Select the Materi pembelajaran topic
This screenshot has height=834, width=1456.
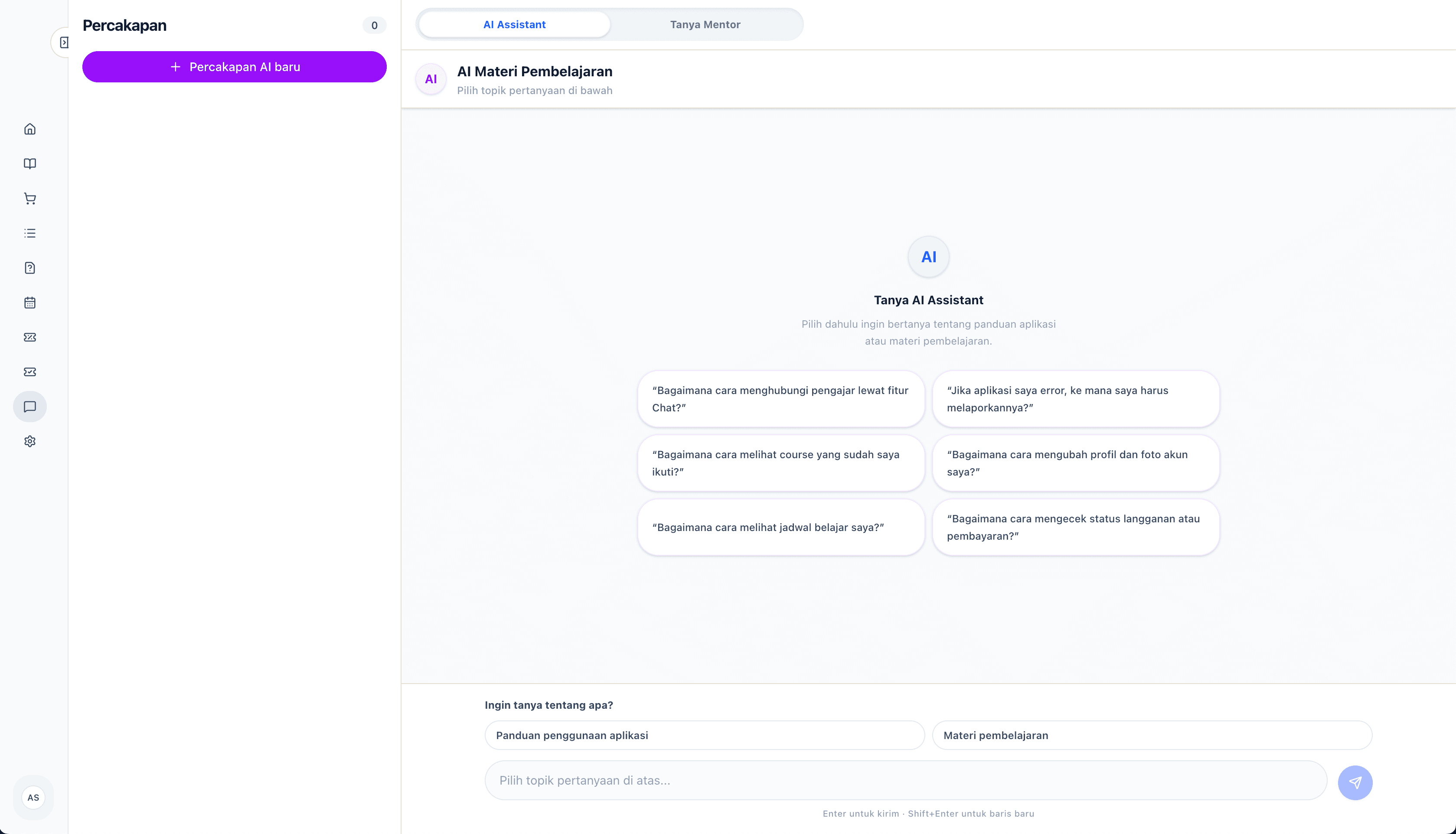[1152, 735]
